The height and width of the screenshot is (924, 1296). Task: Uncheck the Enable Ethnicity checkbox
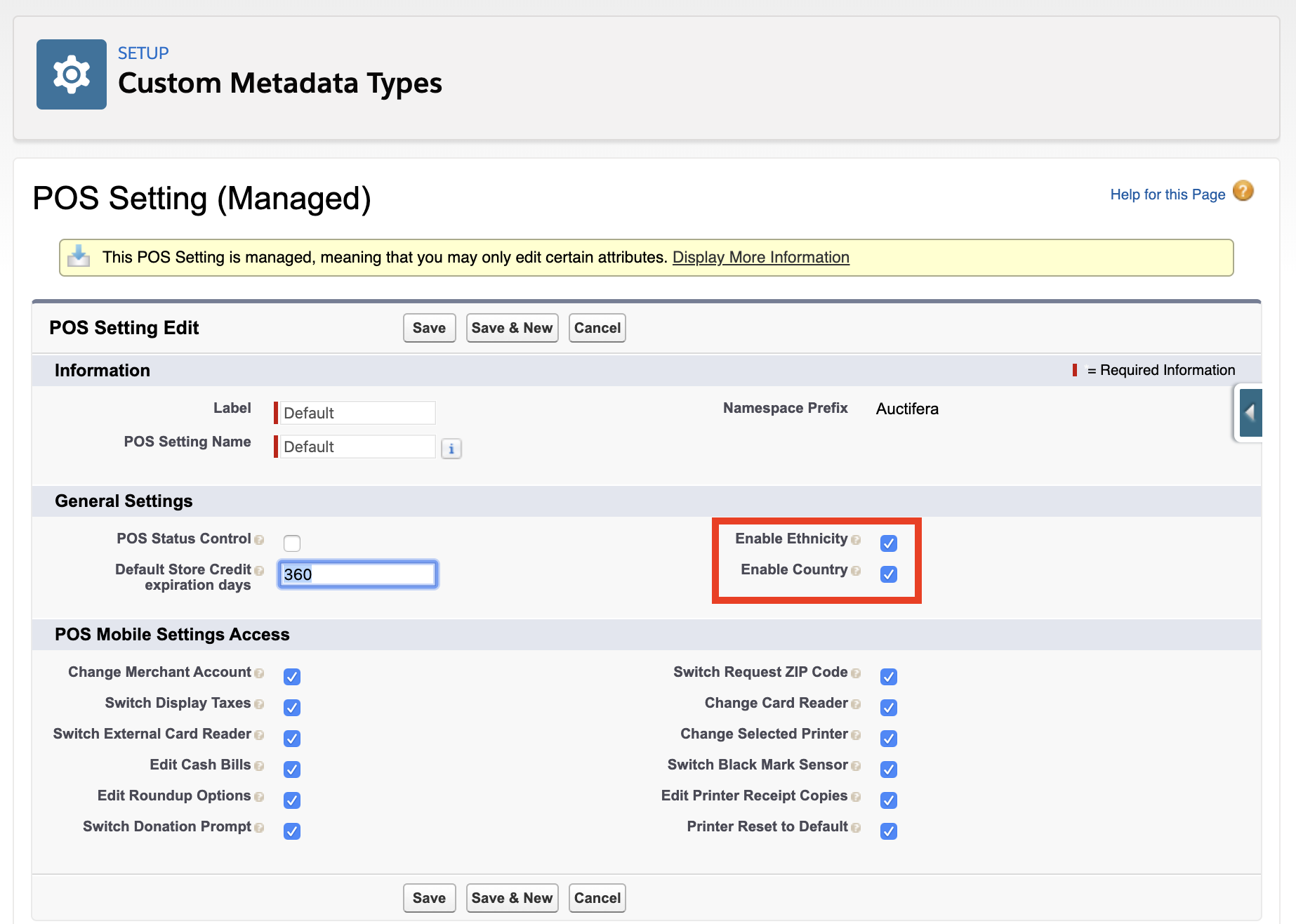(x=889, y=543)
